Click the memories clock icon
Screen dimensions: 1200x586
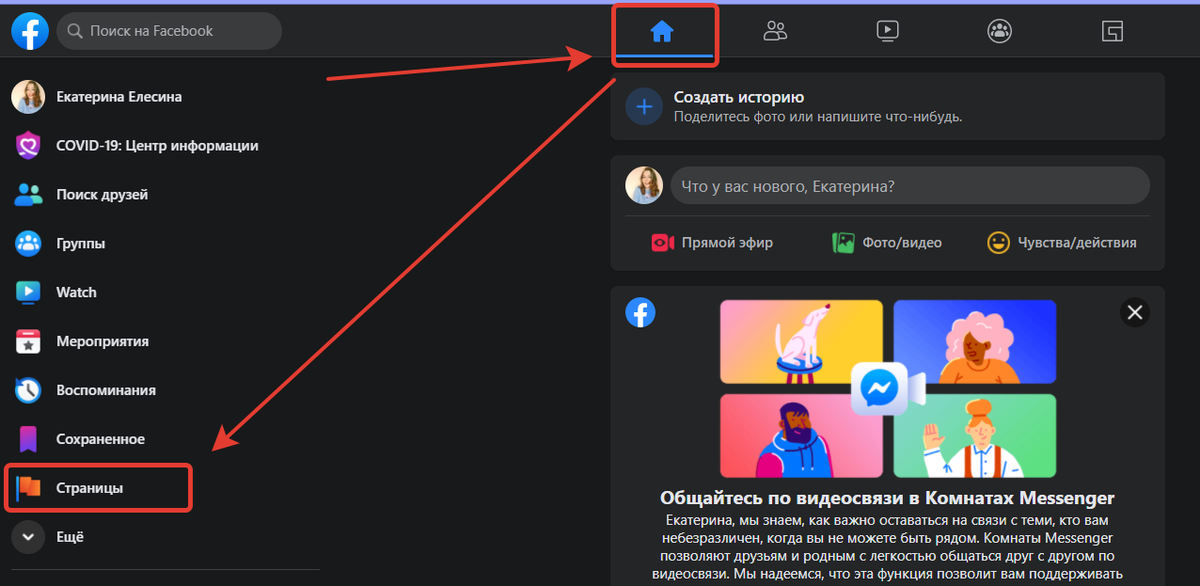(x=28, y=391)
